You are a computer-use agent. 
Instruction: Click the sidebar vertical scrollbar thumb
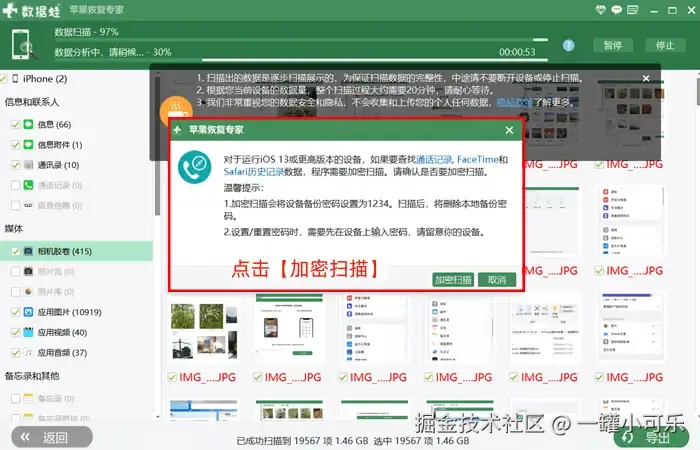[x=158, y=147]
